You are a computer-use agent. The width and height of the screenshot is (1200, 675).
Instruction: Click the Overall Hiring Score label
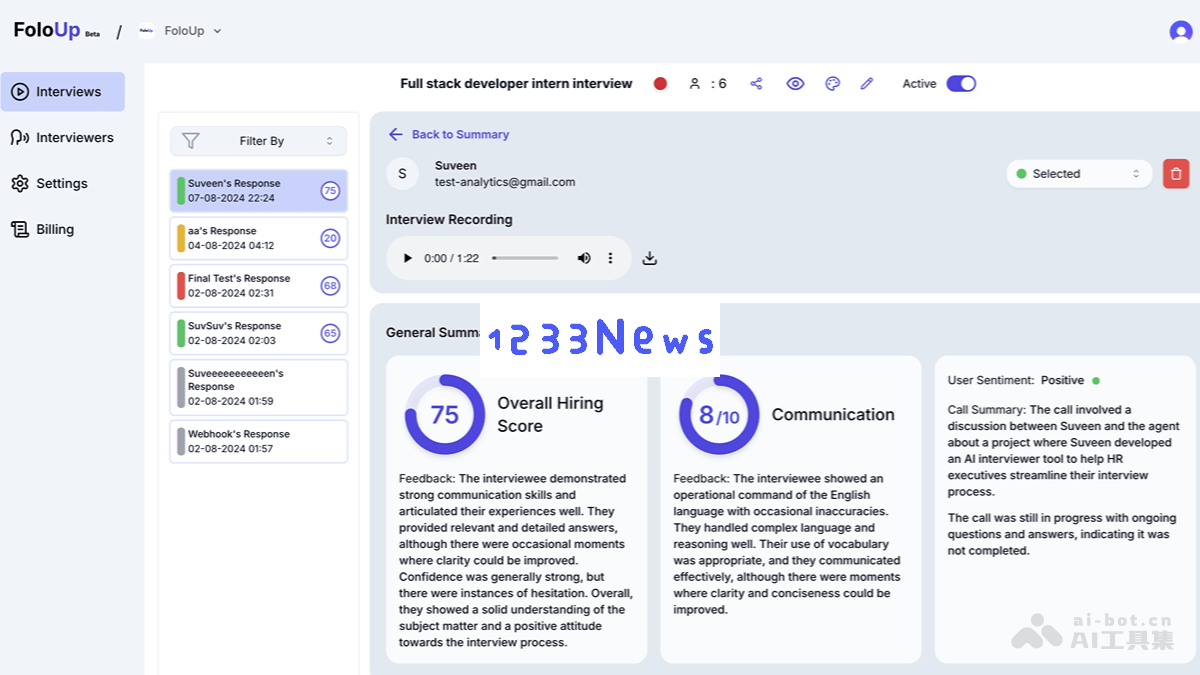(x=550, y=414)
